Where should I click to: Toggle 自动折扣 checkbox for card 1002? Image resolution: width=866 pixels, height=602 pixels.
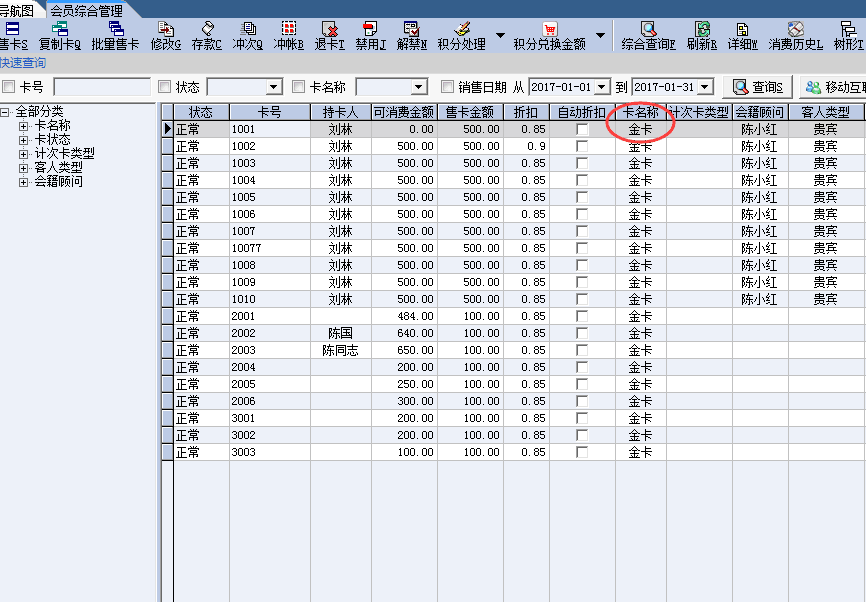[582, 146]
